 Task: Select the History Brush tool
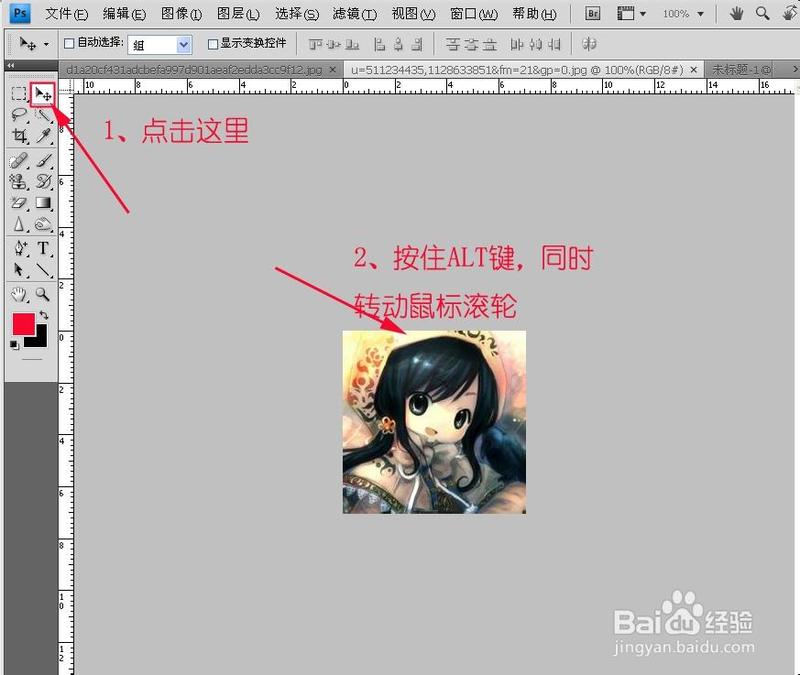(x=44, y=182)
